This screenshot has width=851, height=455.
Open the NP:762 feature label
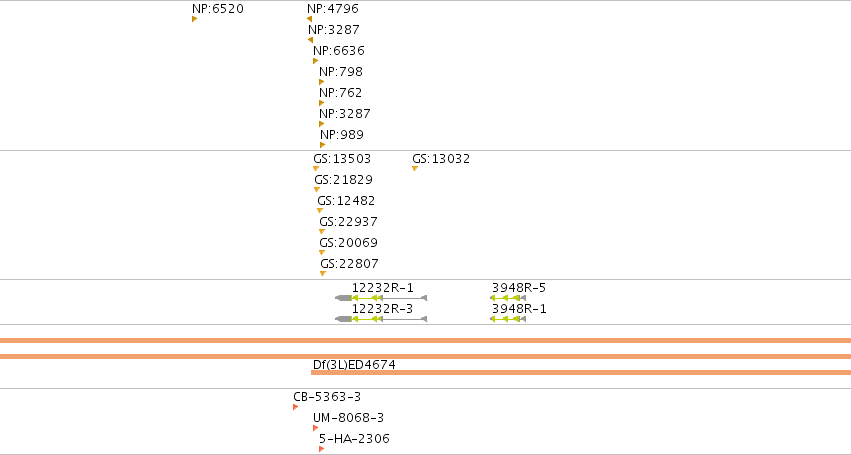point(340,93)
